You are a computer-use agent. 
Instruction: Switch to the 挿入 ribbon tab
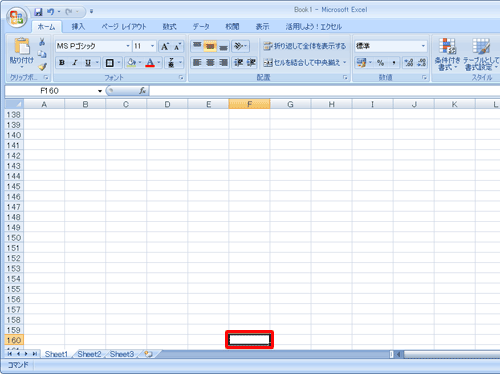point(78,27)
